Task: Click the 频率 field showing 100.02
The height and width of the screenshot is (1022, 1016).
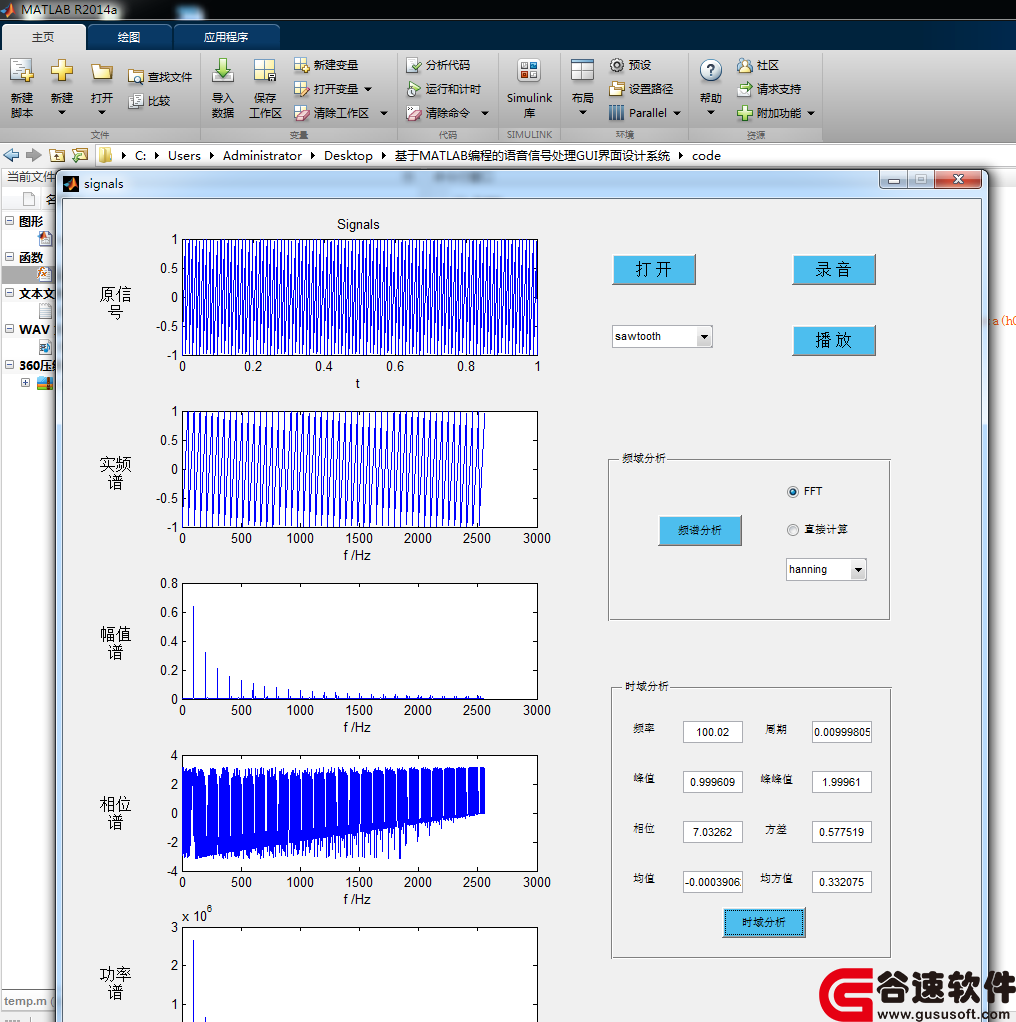Action: coord(712,732)
